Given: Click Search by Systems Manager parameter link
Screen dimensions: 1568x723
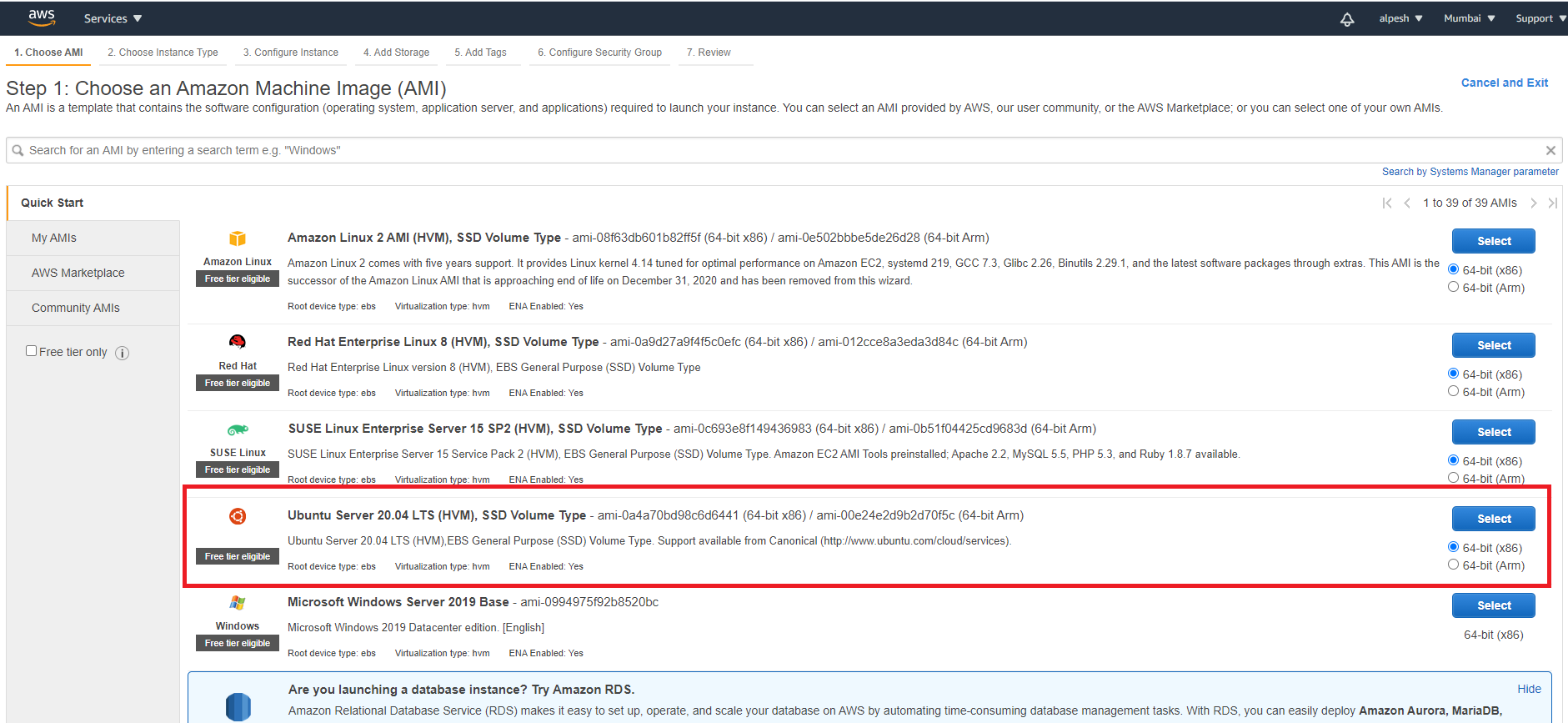Looking at the screenshot, I should click(1470, 172).
